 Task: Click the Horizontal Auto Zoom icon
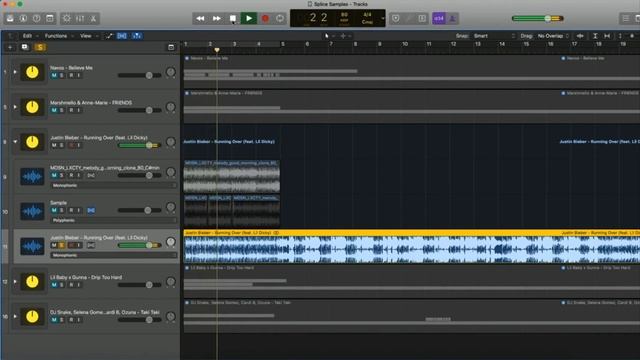[x=607, y=36]
